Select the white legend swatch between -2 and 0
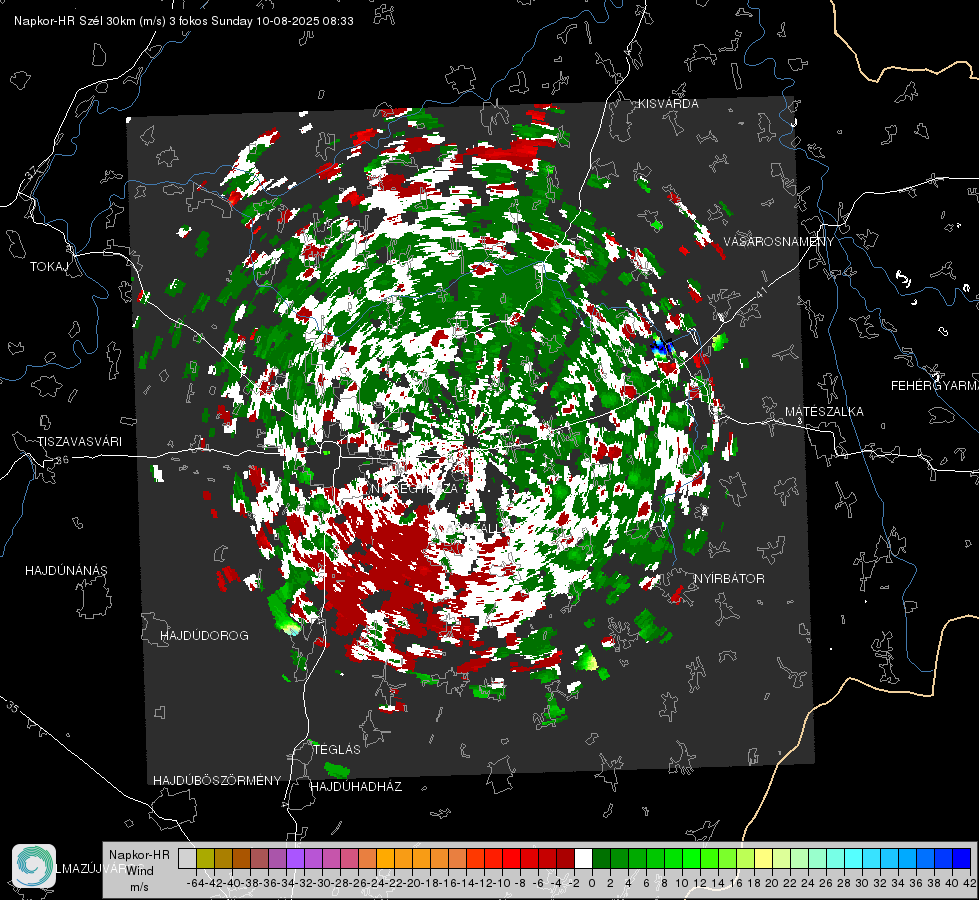979x900 pixels. tap(583, 858)
